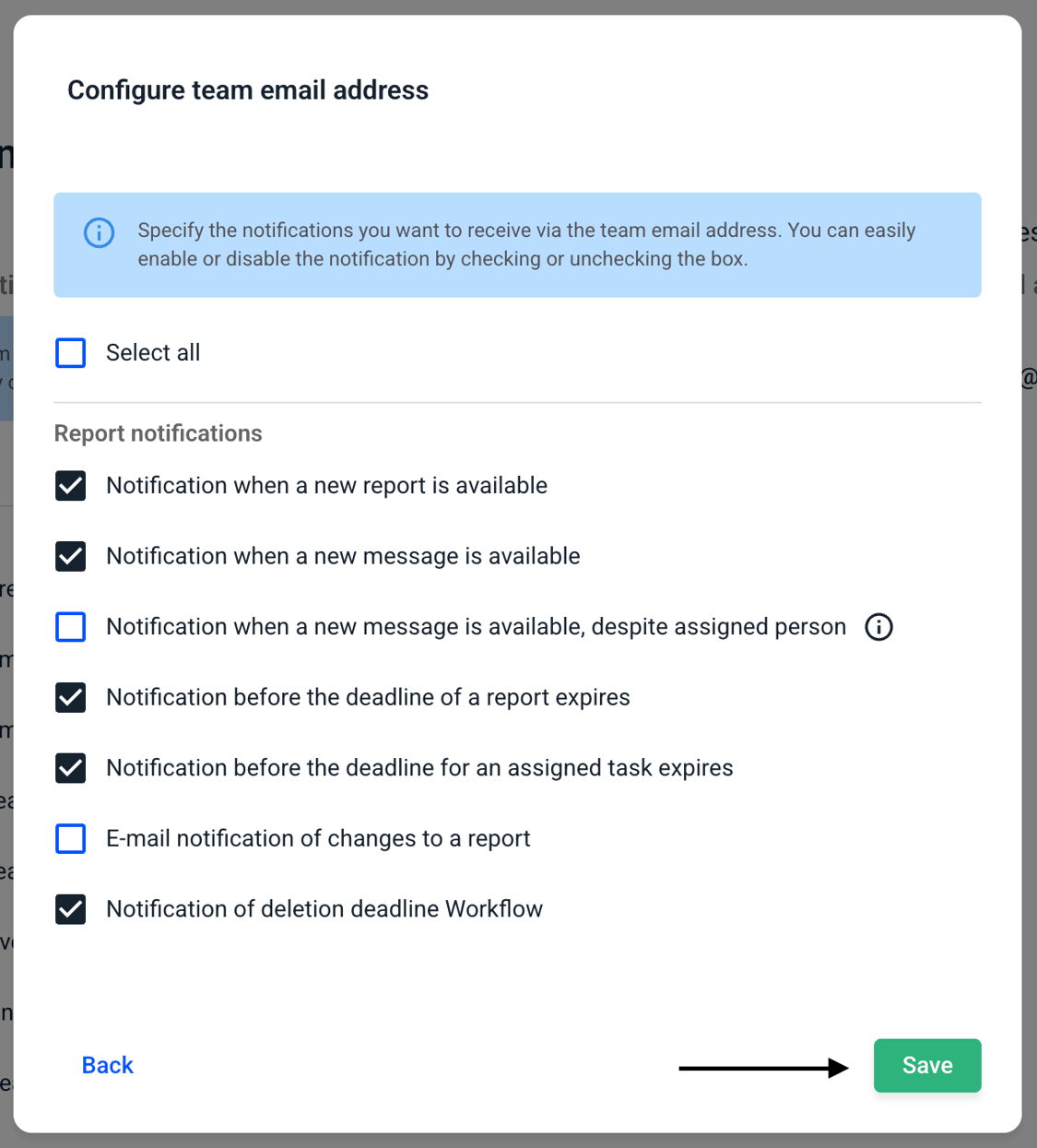Uncheck assigned task deadline expires checkbox
The width and height of the screenshot is (1037, 1148).
tap(71, 768)
